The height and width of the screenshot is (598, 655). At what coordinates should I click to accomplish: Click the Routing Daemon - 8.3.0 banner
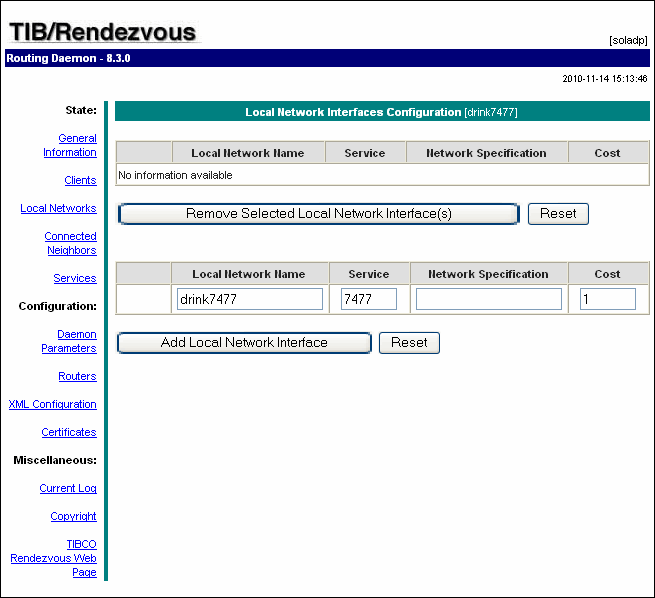pyautogui.click(x=328, y=58)
